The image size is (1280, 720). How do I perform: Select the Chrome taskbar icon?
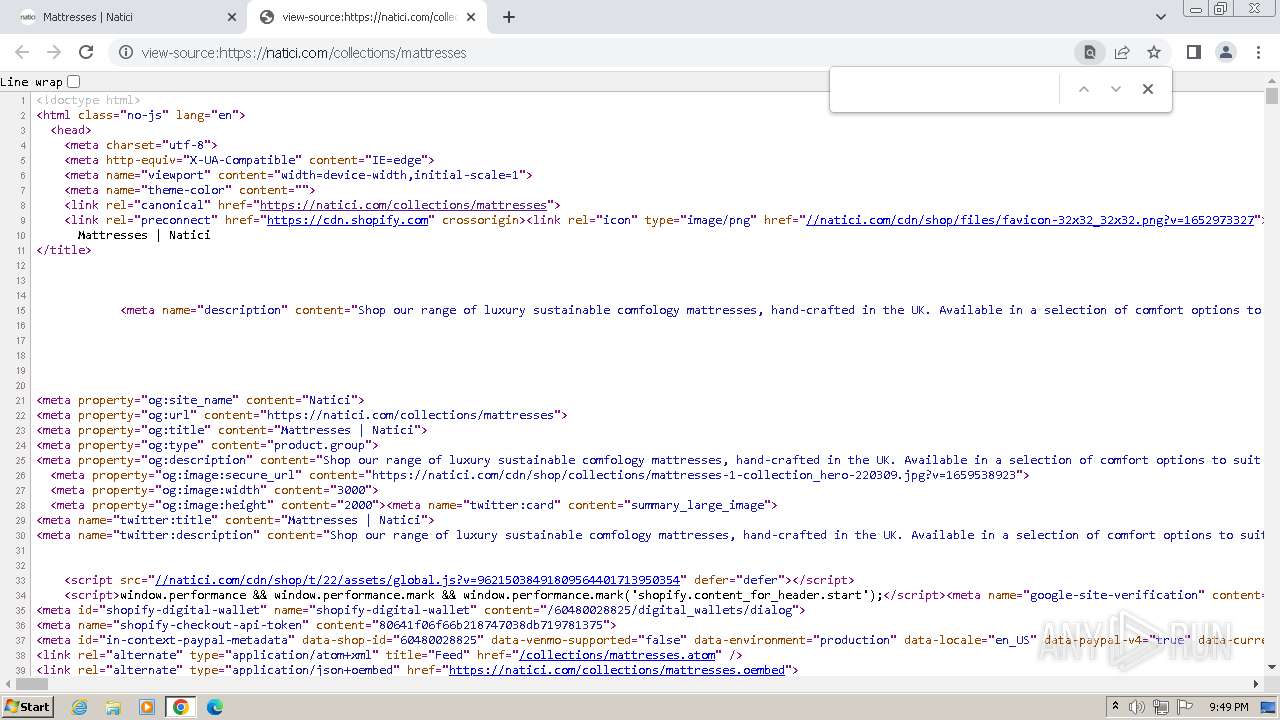click(x=181, y=707)
